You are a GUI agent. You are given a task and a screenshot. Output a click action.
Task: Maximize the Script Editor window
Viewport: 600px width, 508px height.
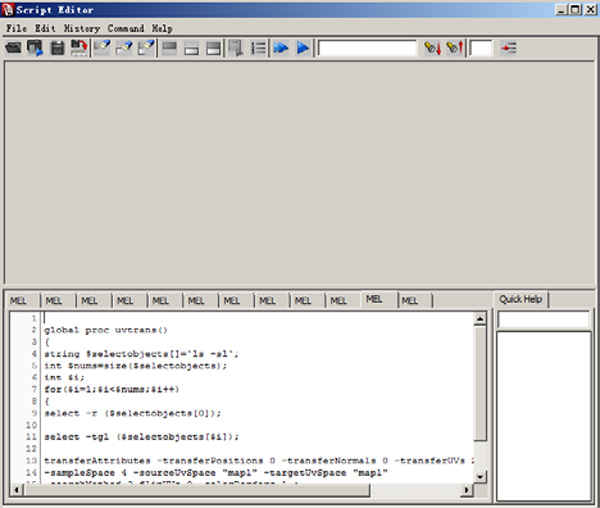point(575,10)
